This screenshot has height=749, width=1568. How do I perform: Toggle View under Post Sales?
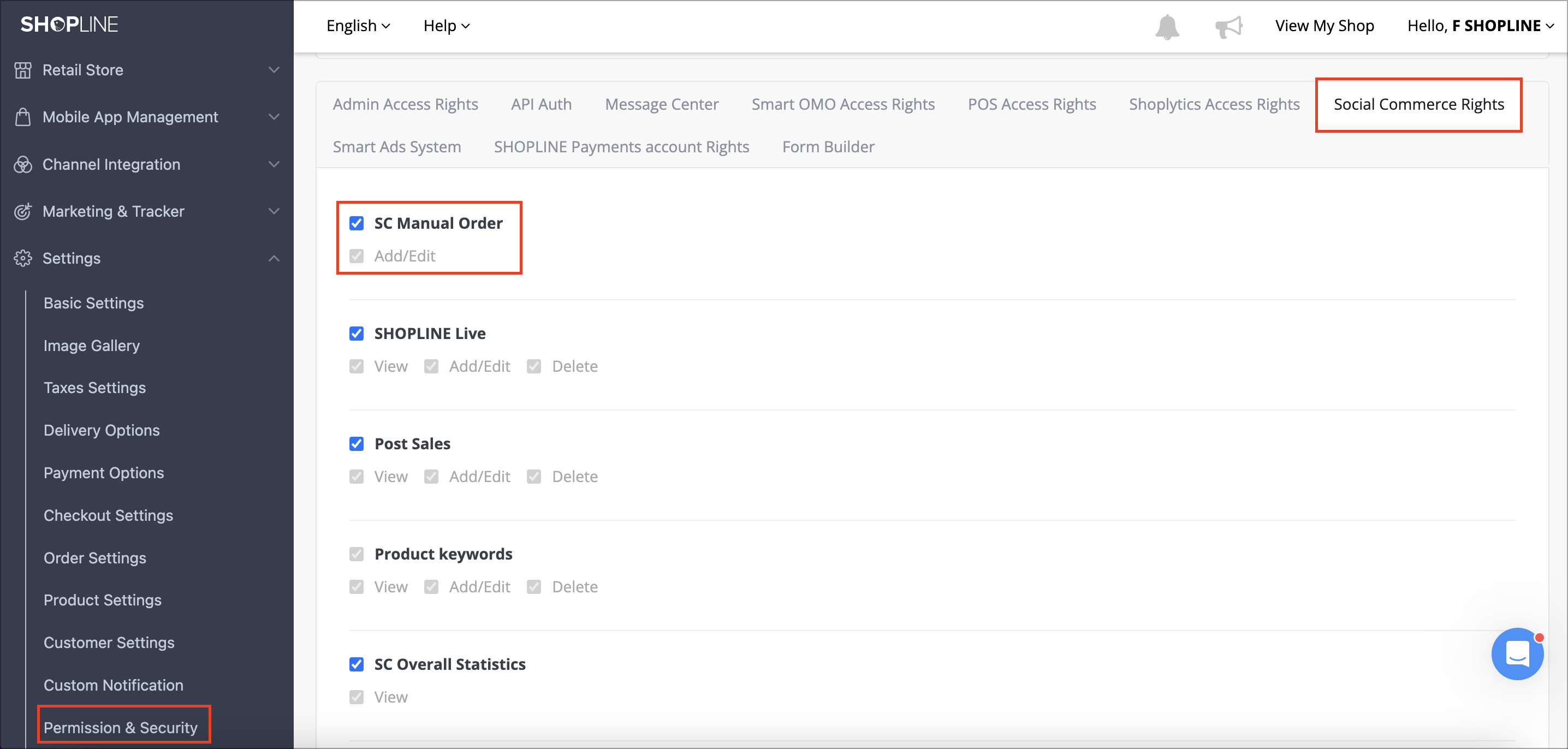(x=357, y=477)
